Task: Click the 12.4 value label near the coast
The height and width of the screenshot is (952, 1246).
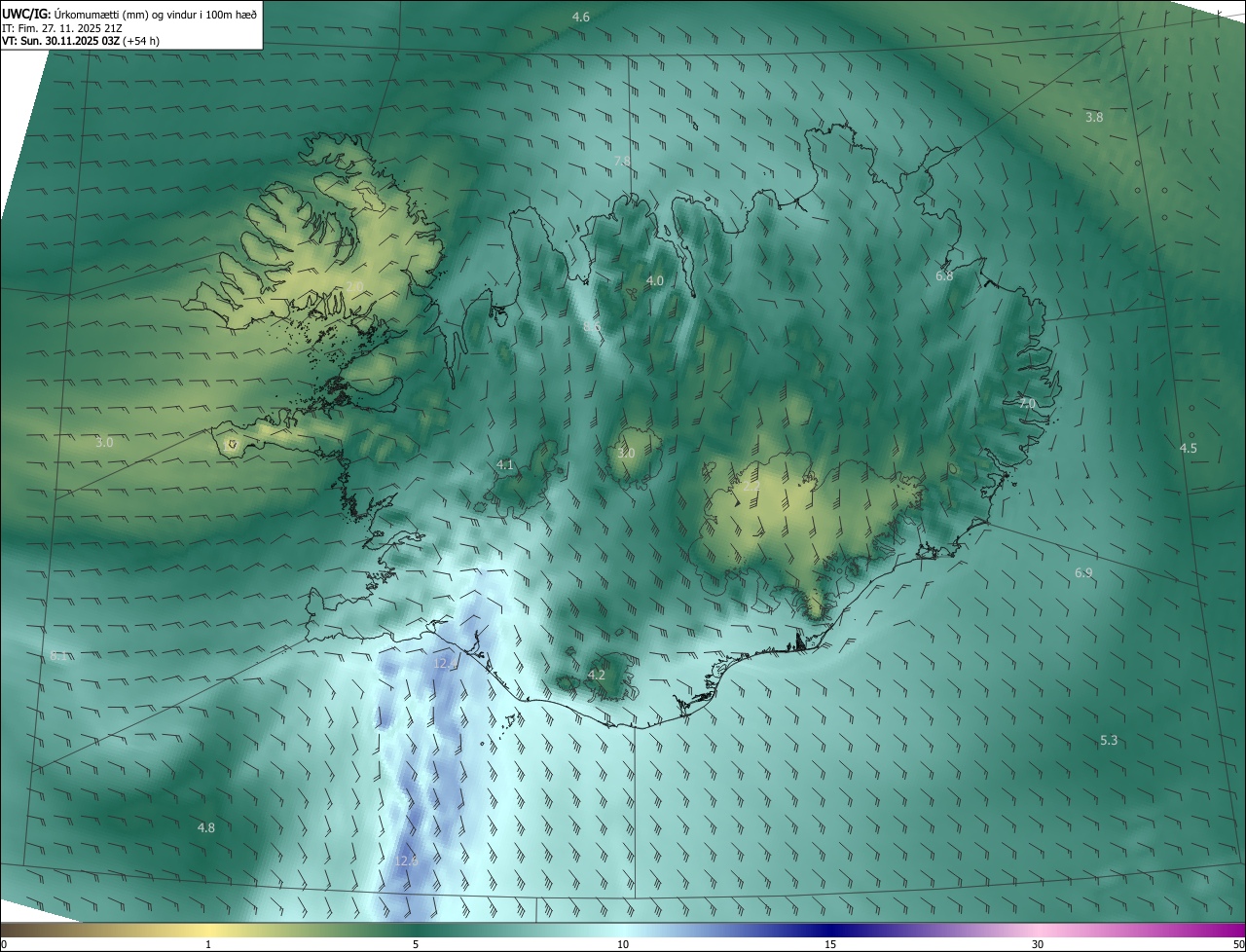Action: [446, 664]
